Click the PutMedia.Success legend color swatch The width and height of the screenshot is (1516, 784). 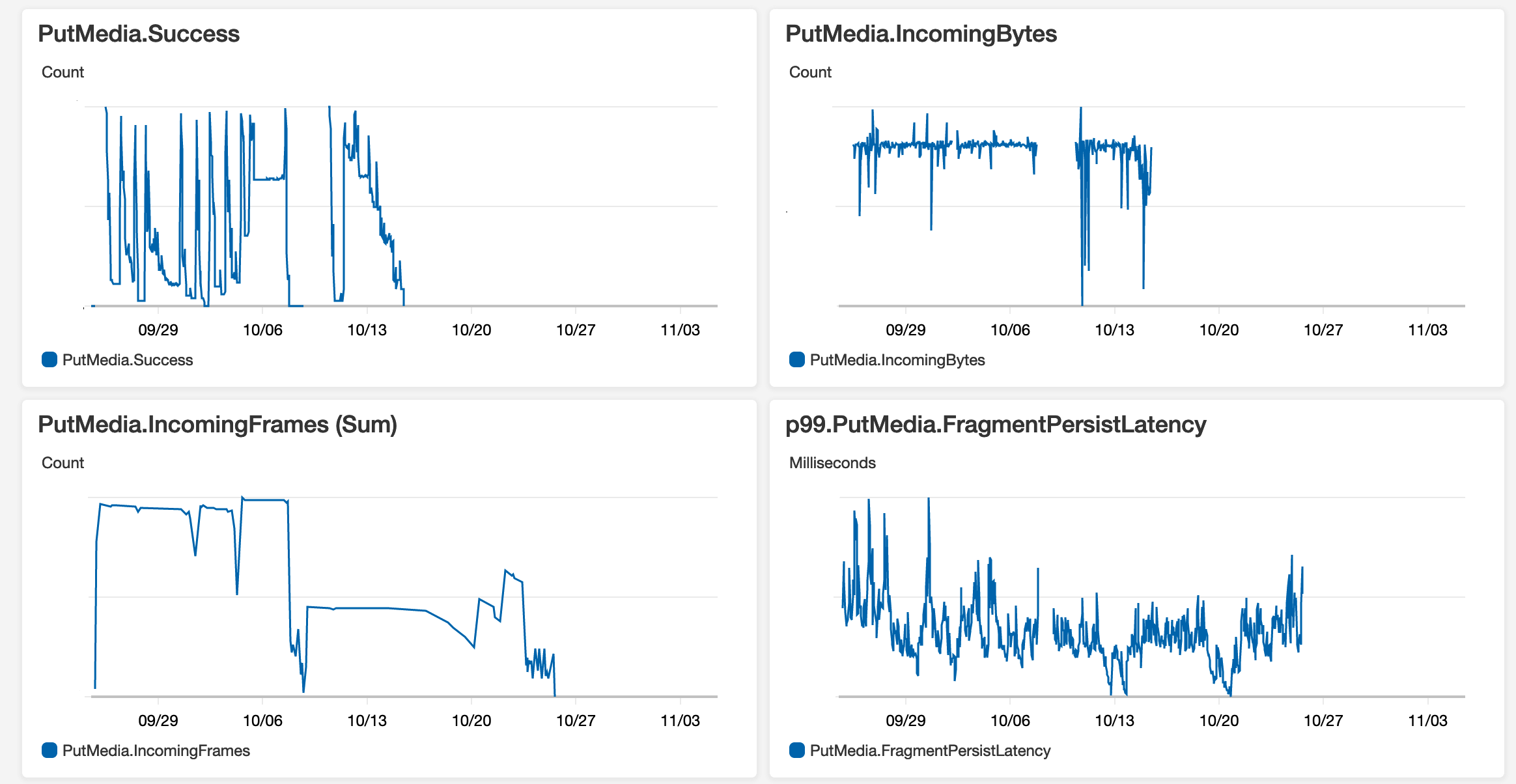[49, 359]
